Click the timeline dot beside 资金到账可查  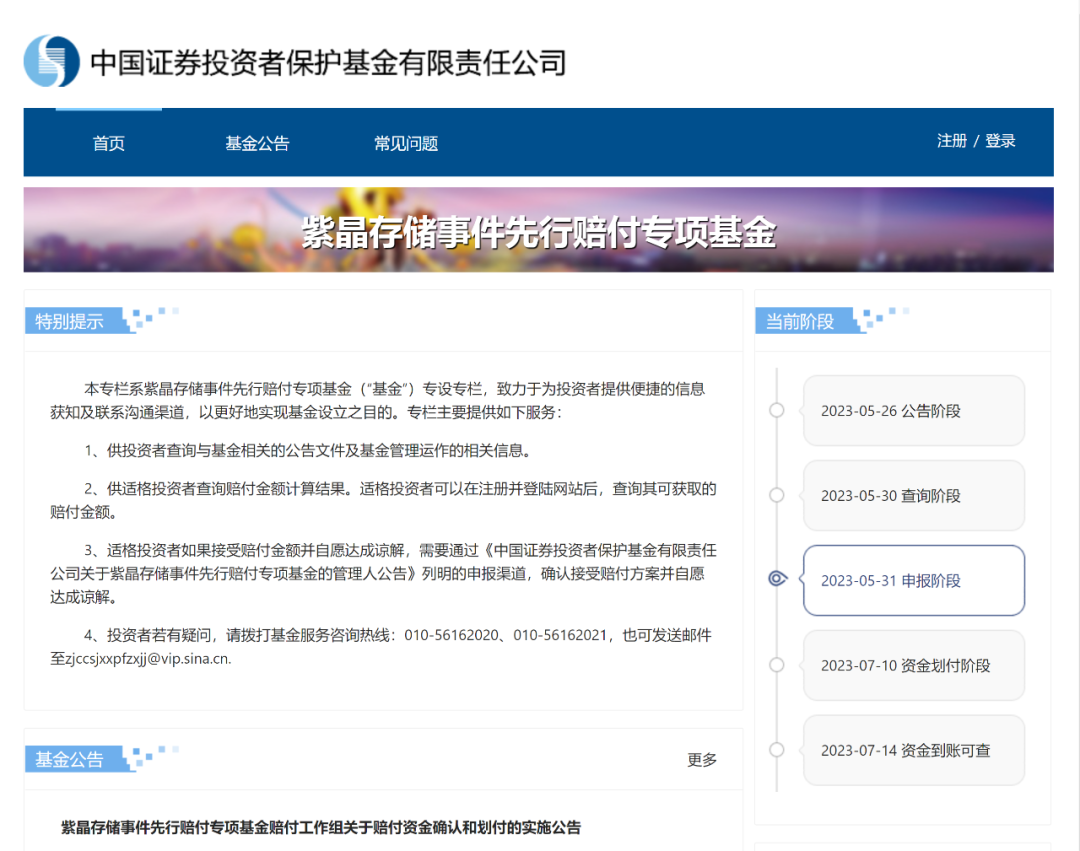tap(777, 750)
